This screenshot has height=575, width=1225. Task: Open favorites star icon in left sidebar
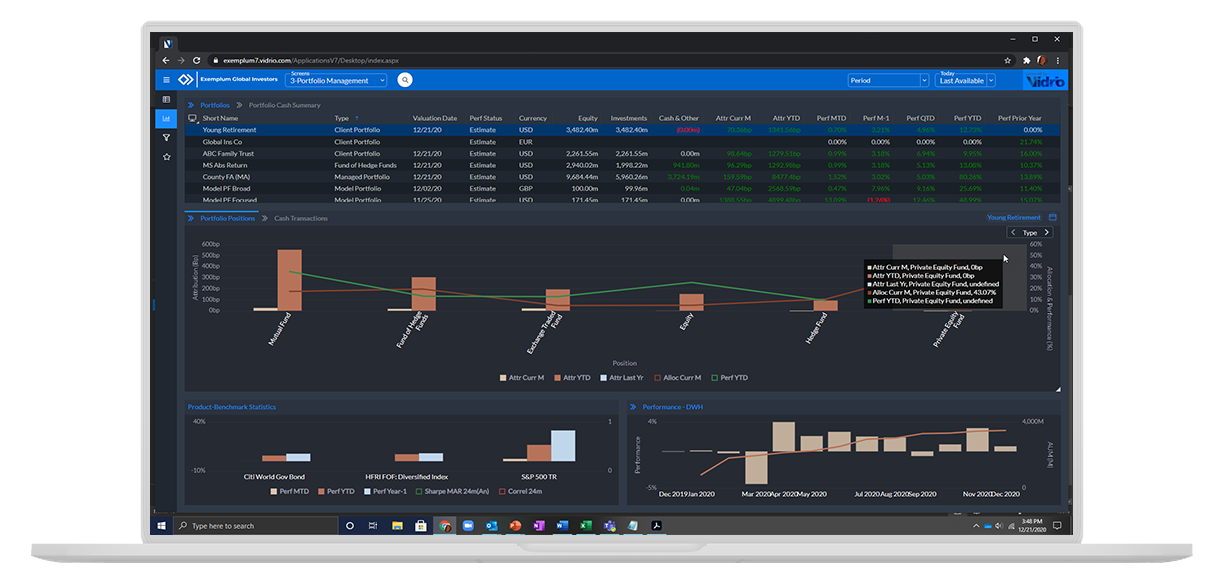[x=166, y=157]
